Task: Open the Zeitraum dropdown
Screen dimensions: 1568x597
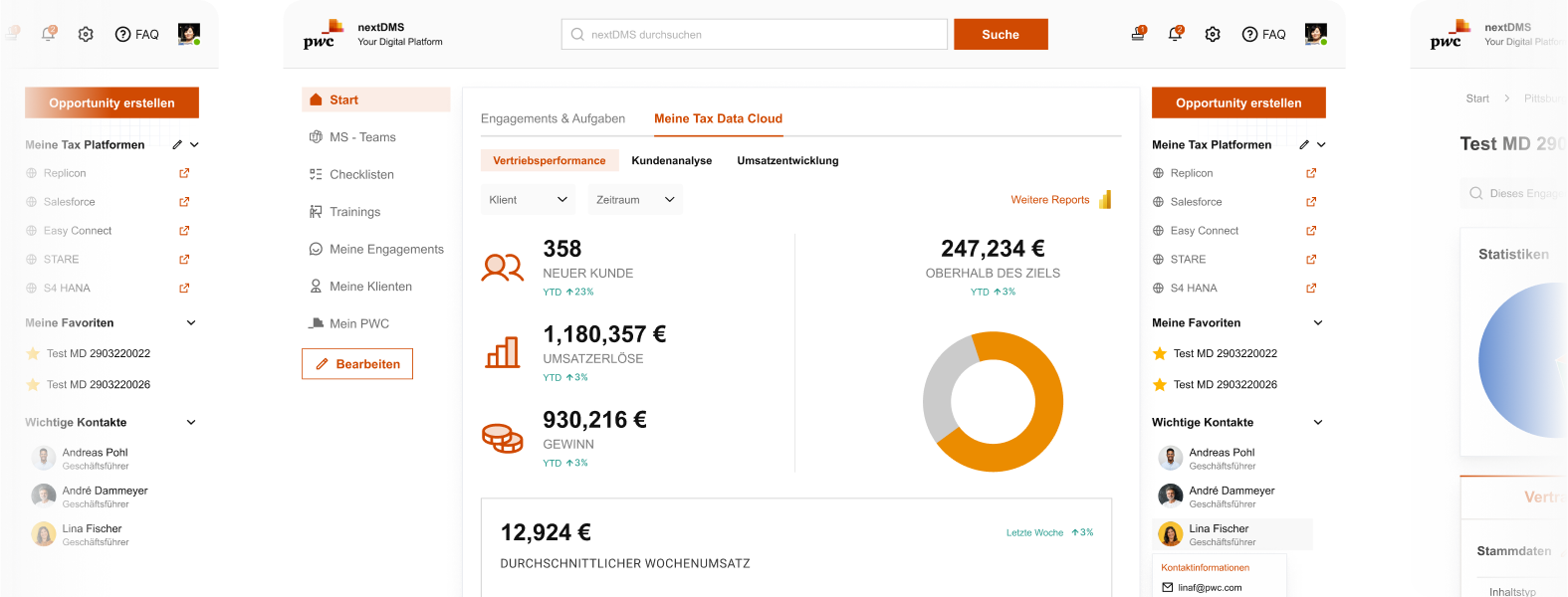Action: (635, 200)
